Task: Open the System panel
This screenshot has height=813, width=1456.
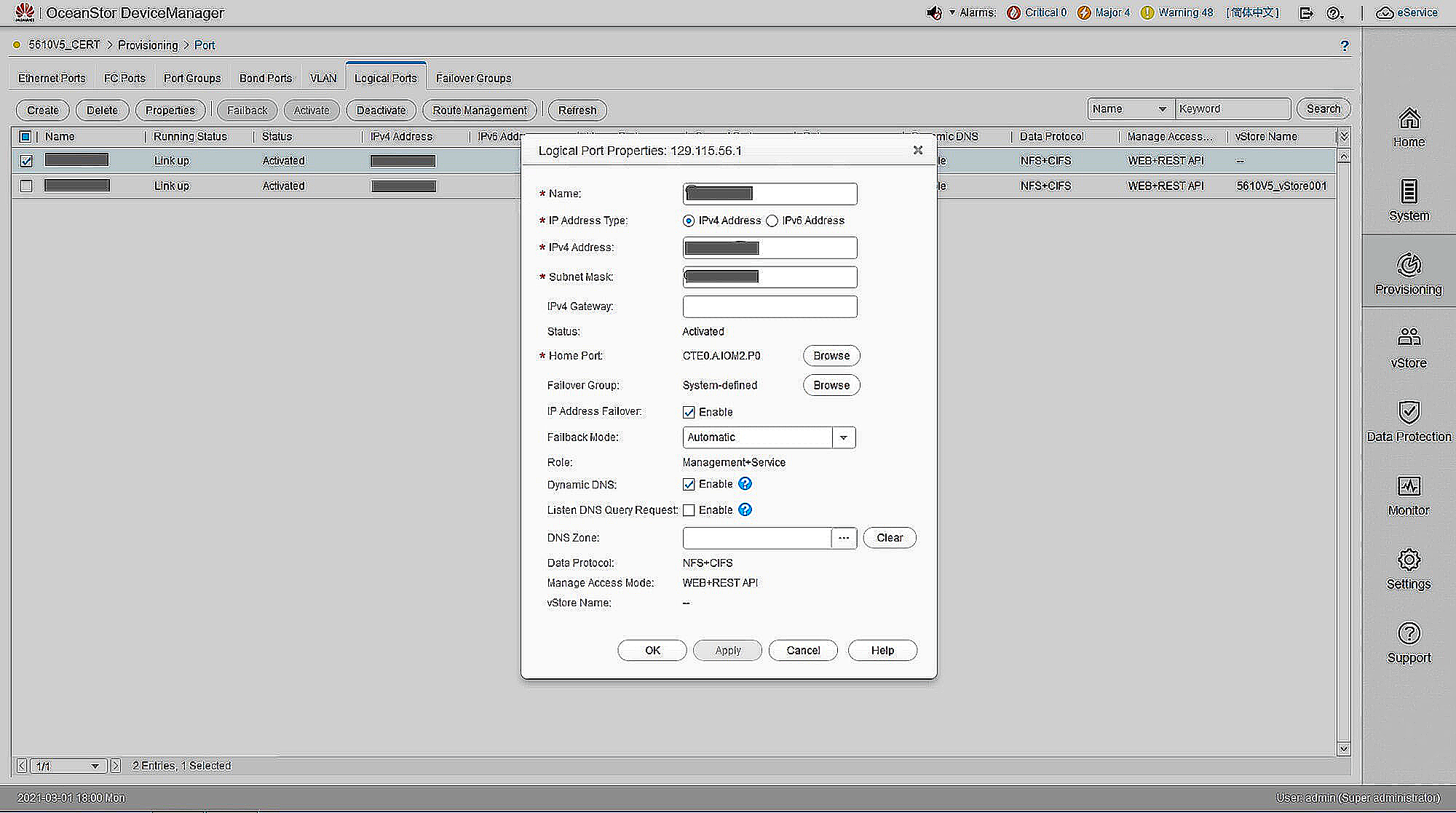Action: [x=1408, y=202]
